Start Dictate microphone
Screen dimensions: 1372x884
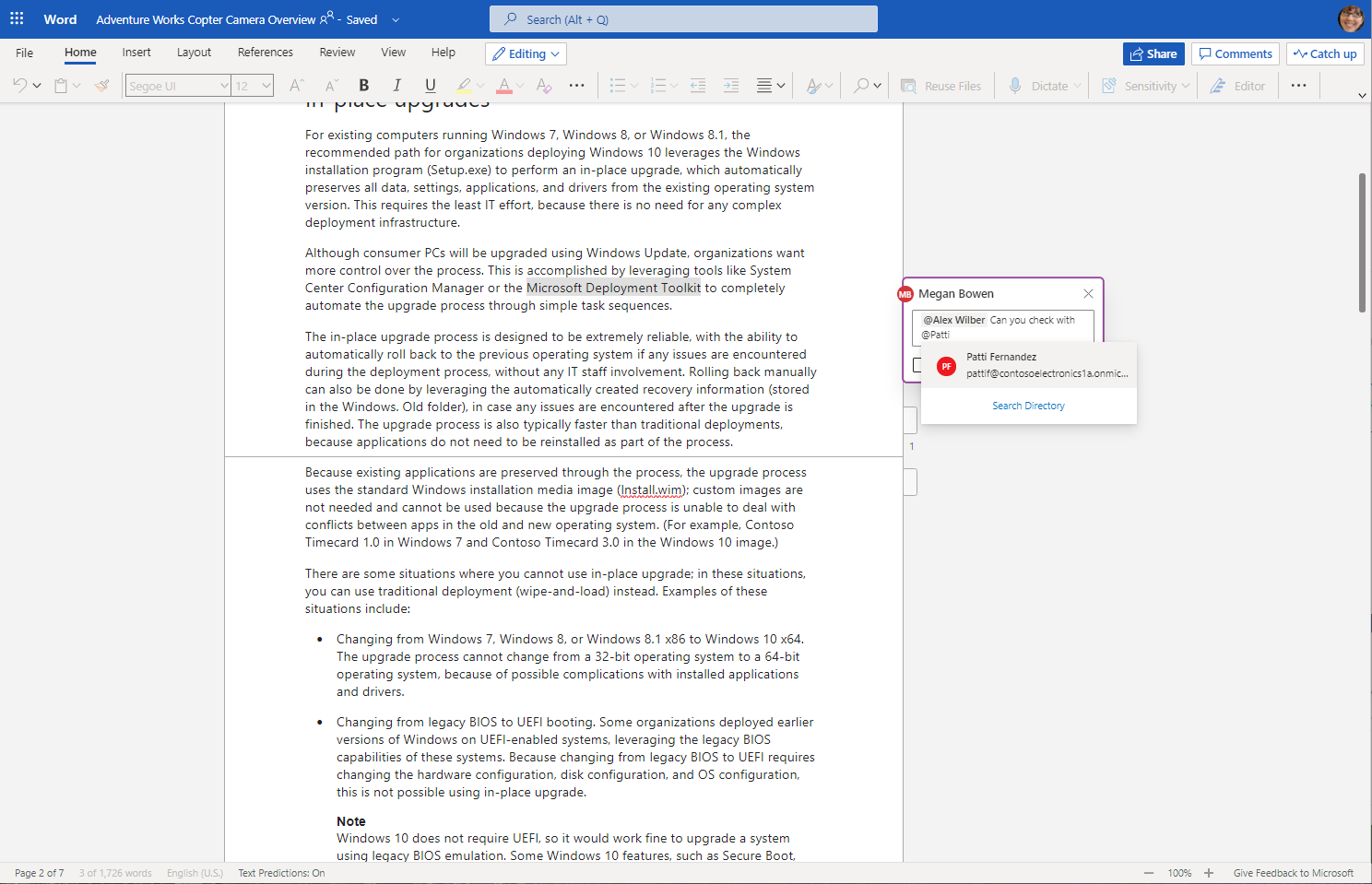(x=1038, y=86)
